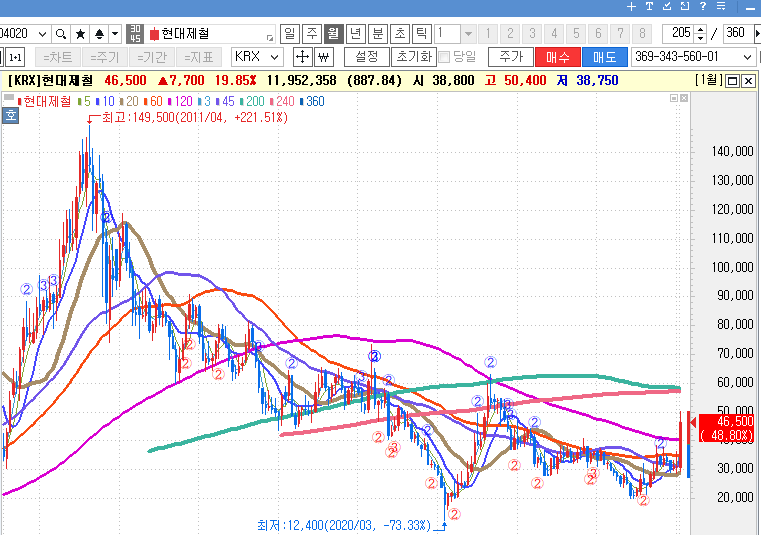Click the blue 10 moving average legend
Viewport: 761px width, 535px height.
(x=105, y=101)
